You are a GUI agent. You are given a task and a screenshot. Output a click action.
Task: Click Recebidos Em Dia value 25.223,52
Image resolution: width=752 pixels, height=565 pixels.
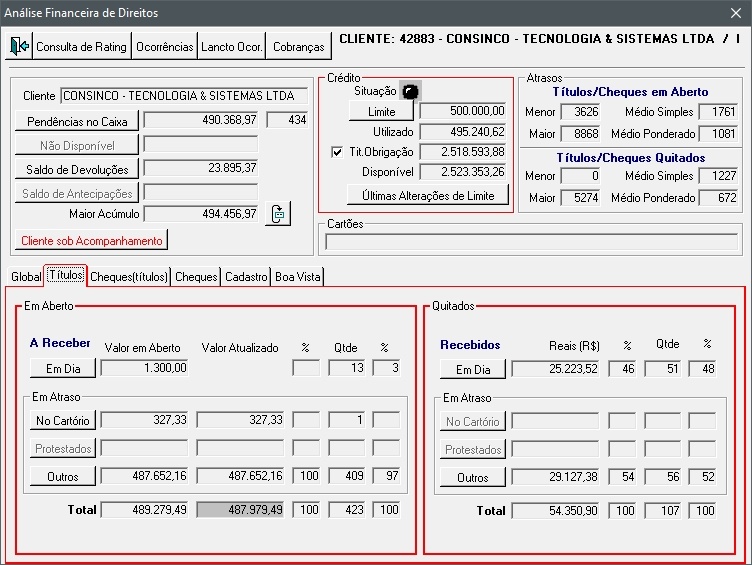coord(555,369)
